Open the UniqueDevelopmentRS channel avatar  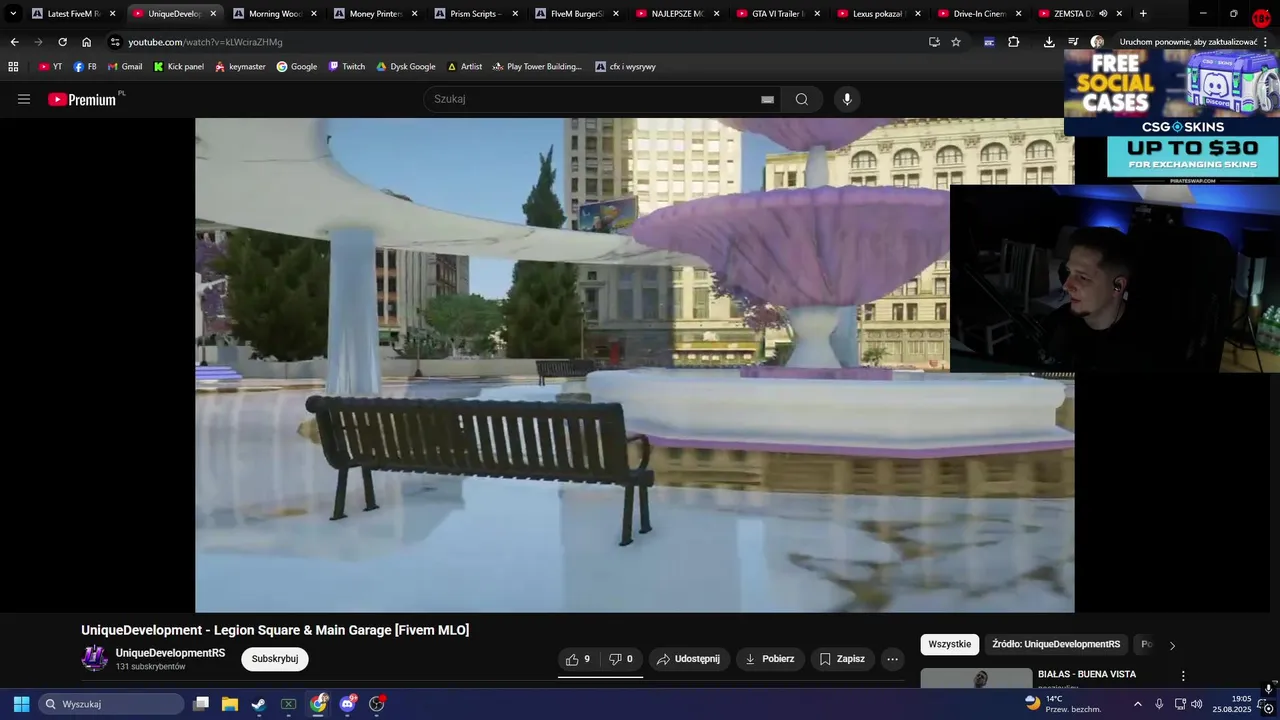coord(94,659)
